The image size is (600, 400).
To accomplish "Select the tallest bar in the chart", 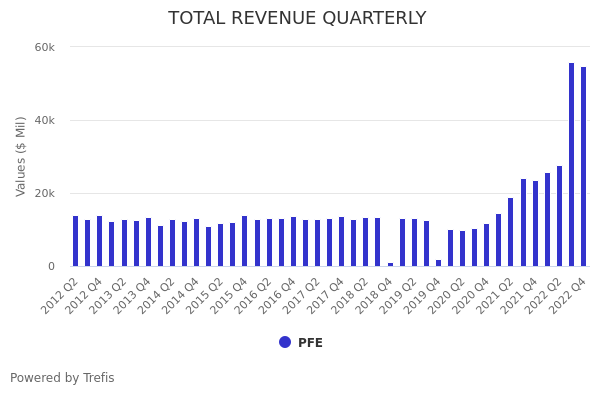I will [572, 165].
